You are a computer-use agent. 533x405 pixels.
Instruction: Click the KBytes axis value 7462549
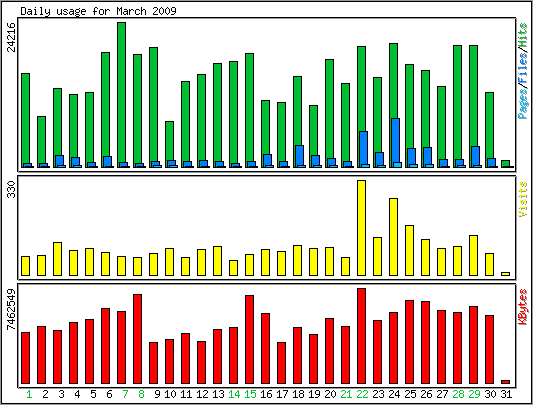coord(11,309)
